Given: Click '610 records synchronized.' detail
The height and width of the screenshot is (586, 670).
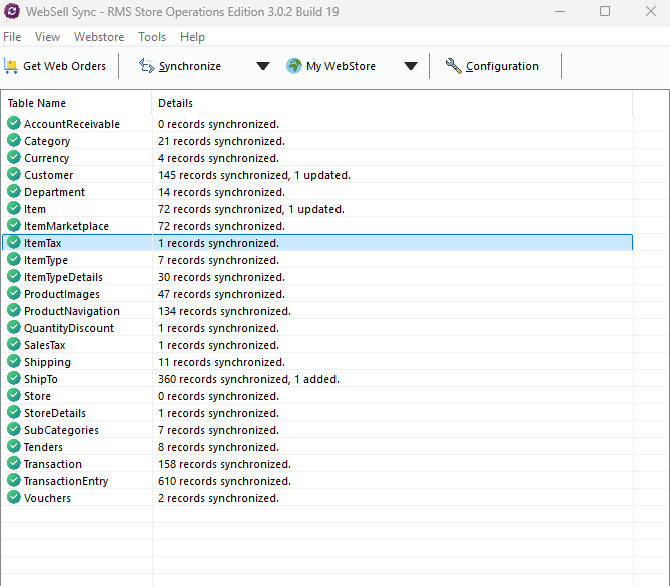Looking at the screenshot, I should coord(224,481).
